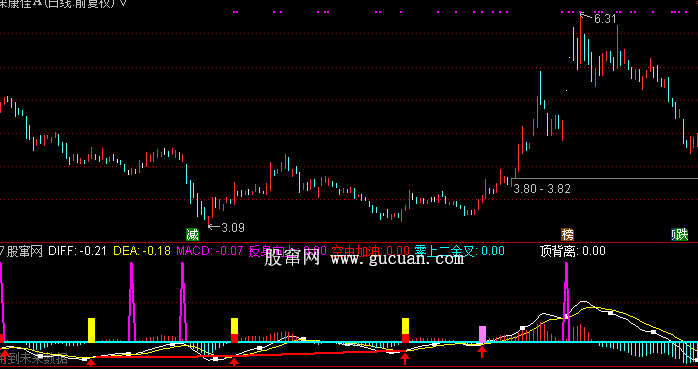Click the cyan 零上二金叉: 0.00 label
The image size is (698, 369).
pyautogui.click(x=459, y=251)
